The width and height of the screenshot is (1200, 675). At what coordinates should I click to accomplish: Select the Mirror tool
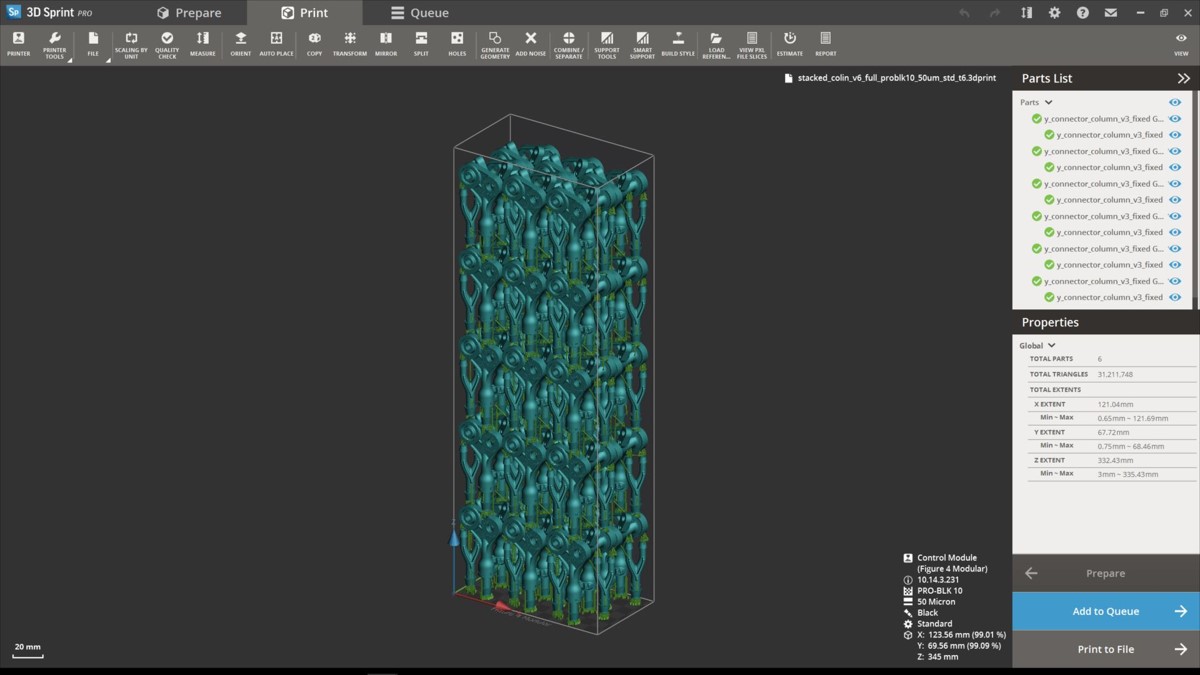tap(386, 44)
